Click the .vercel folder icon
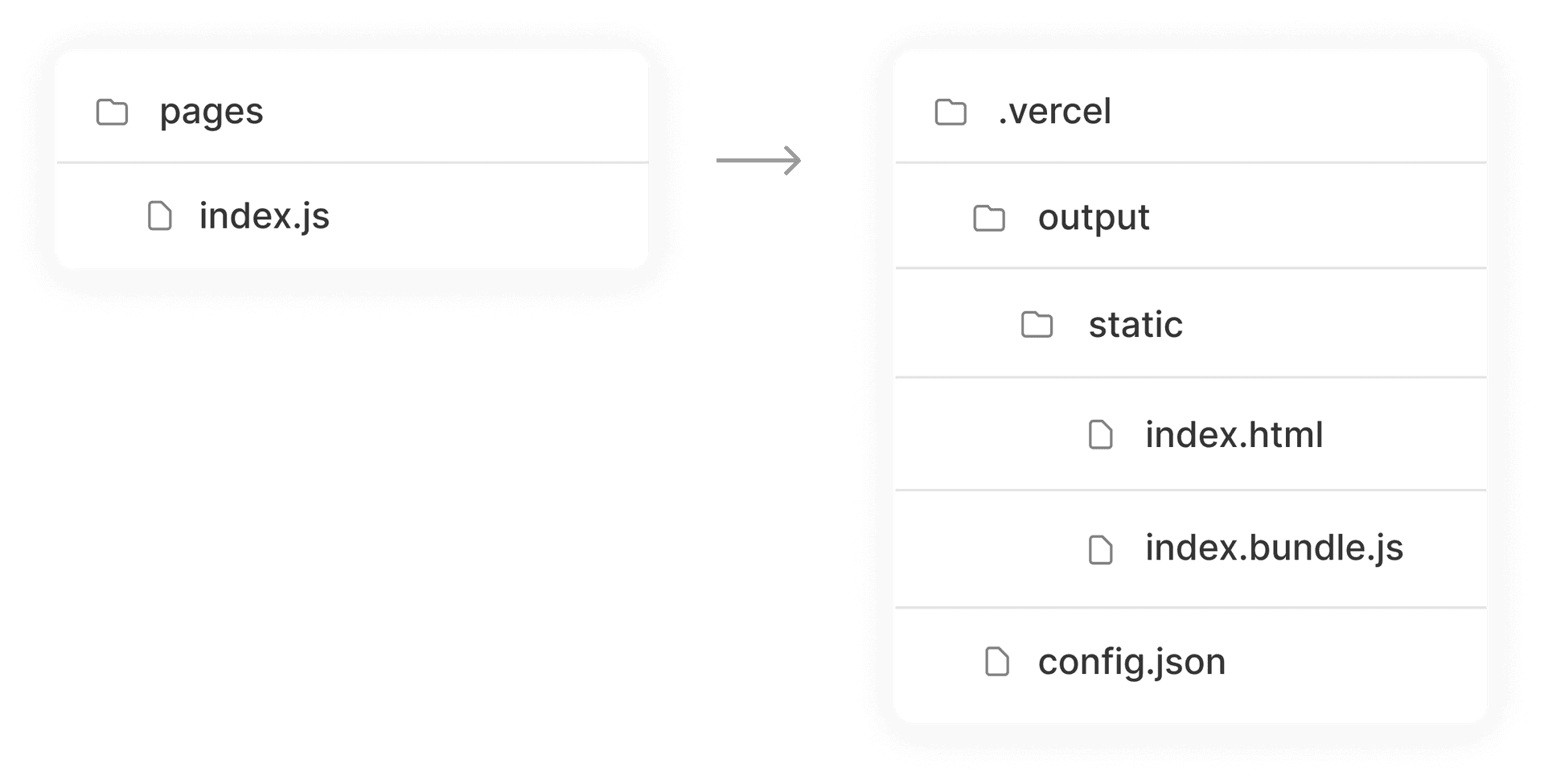Viewport: 1544px width, 784px height. [951, 113]
